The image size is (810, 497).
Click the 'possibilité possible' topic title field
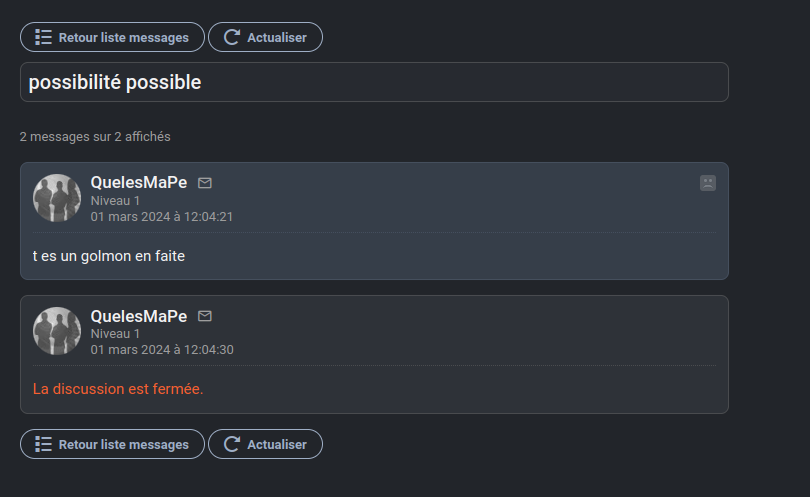tap(374, 82)
